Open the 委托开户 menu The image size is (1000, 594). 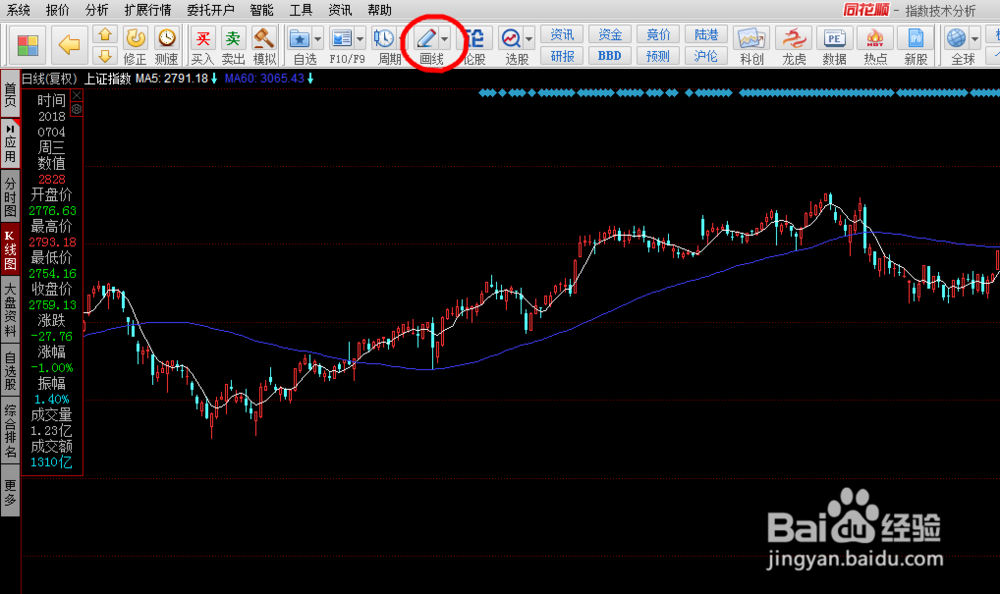point(210,10)
